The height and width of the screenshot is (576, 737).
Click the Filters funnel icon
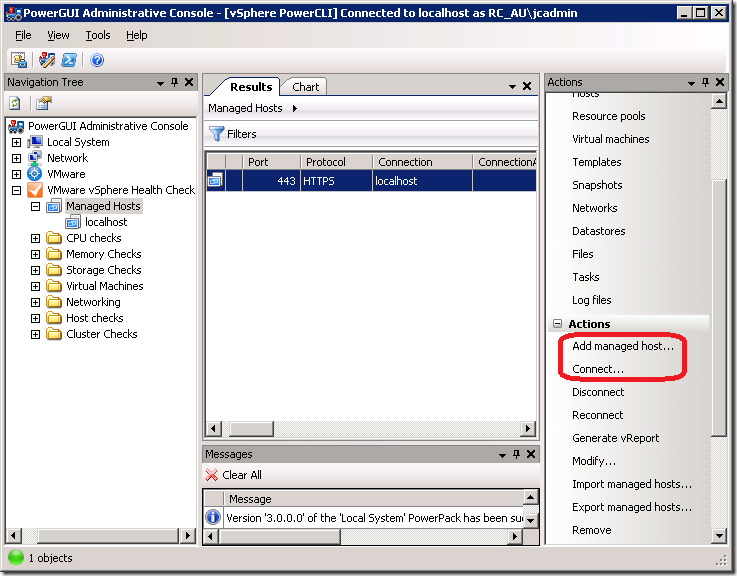pyautogui.click(x=216, y=134)
